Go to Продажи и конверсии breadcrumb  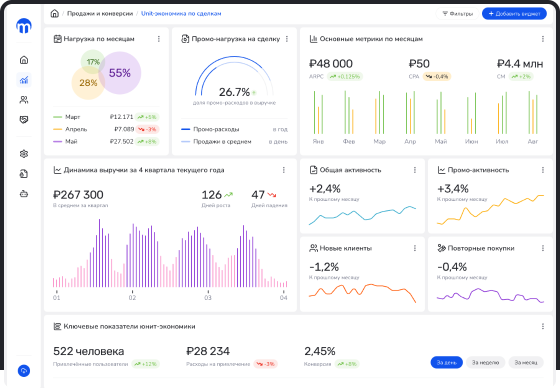pyautogui.click(x=100, y=14)
